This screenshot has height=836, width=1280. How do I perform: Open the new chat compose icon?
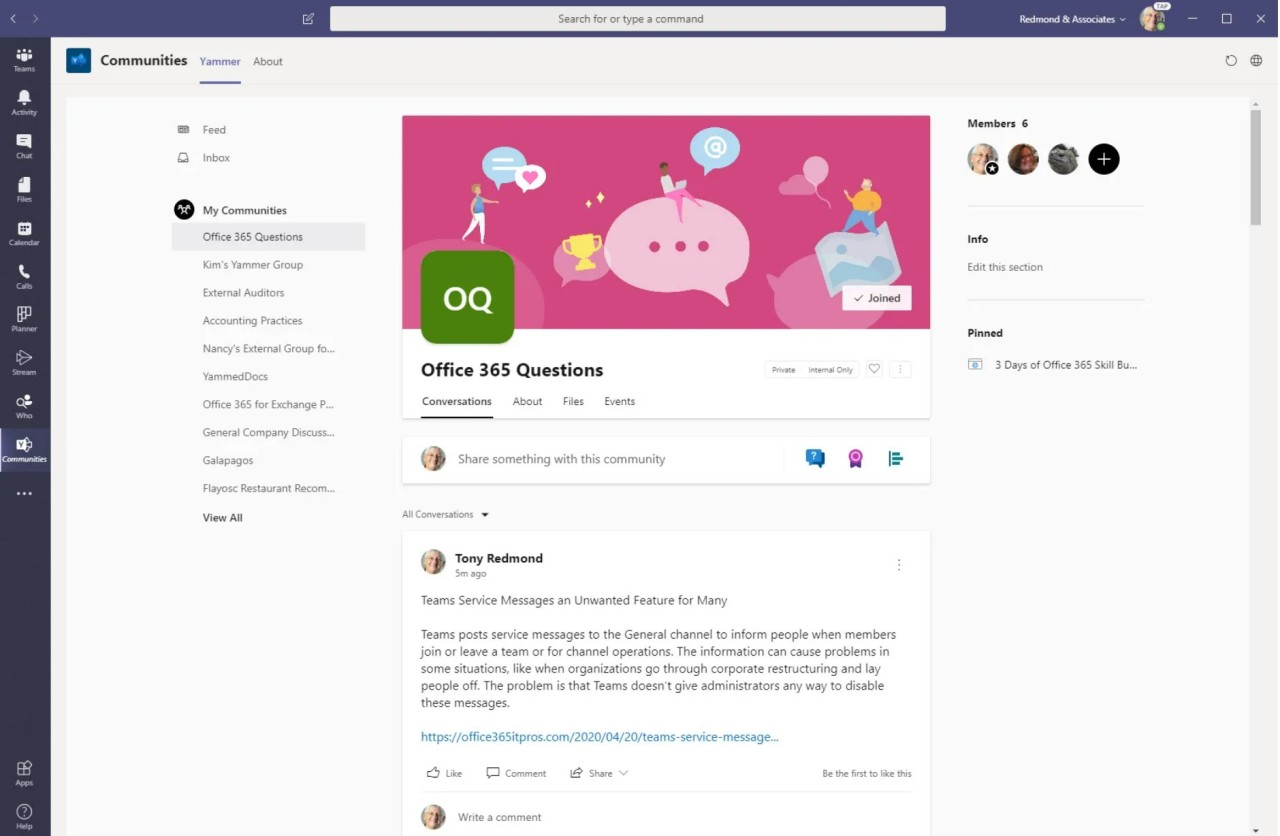click(308, 18)
